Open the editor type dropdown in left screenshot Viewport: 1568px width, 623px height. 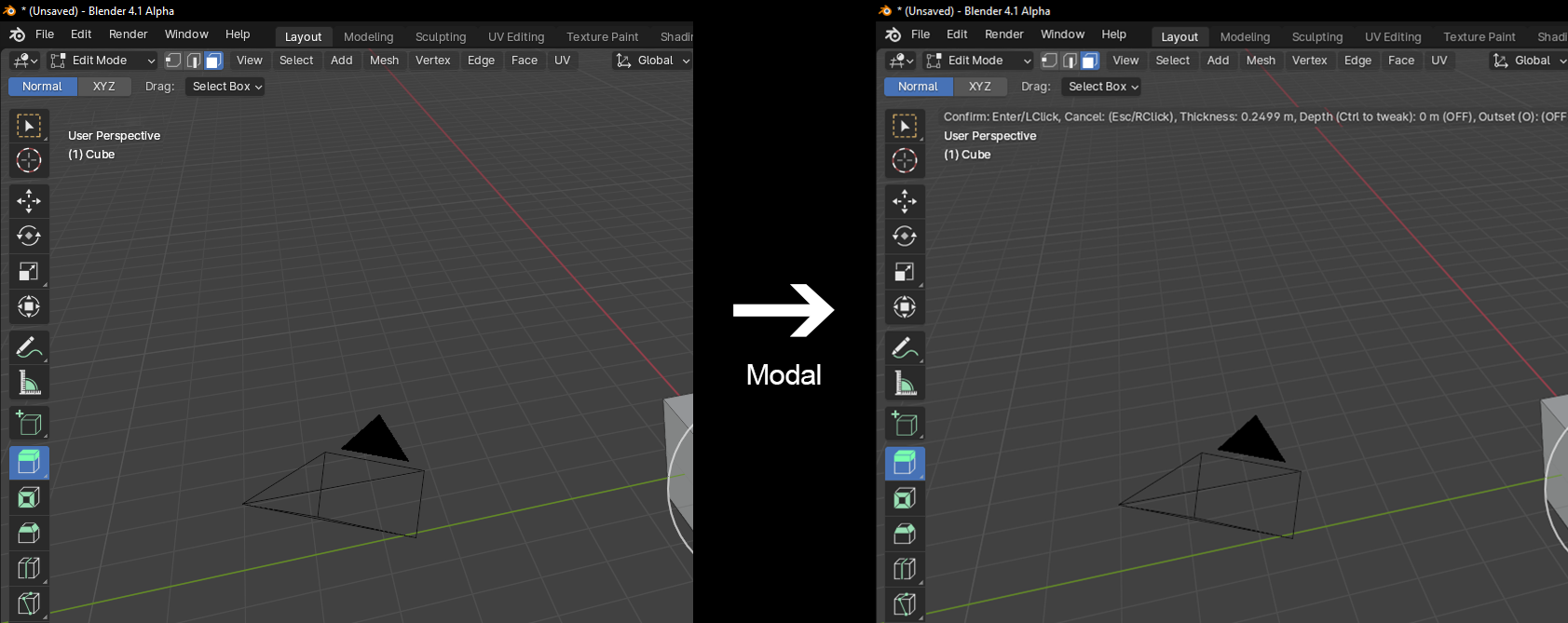click(x=25, y=61)
